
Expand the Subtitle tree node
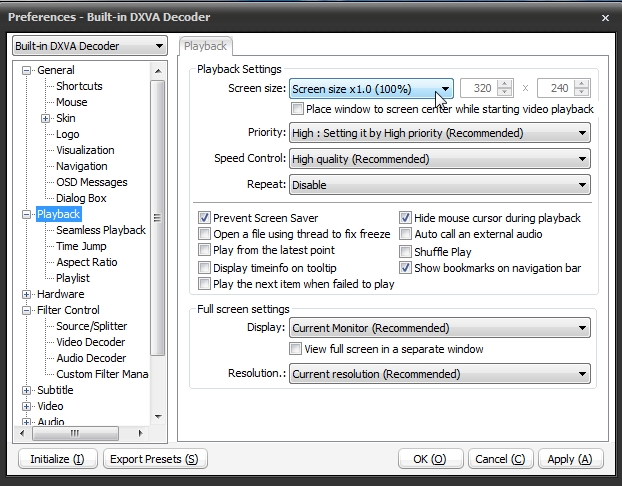tap(26, 390)
